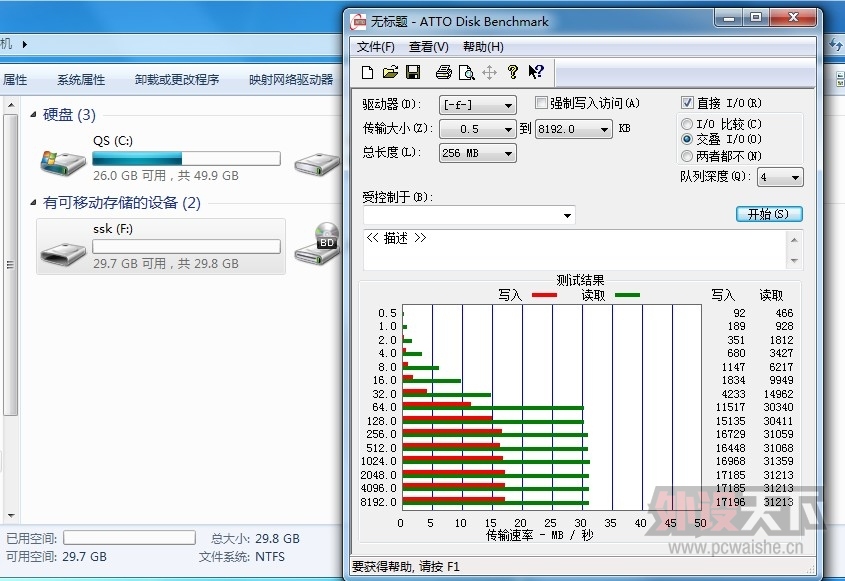Collapse the 硬盘 (3) group
The width and height of the screenshot is (845, 581).
click(x=33, y=114)
